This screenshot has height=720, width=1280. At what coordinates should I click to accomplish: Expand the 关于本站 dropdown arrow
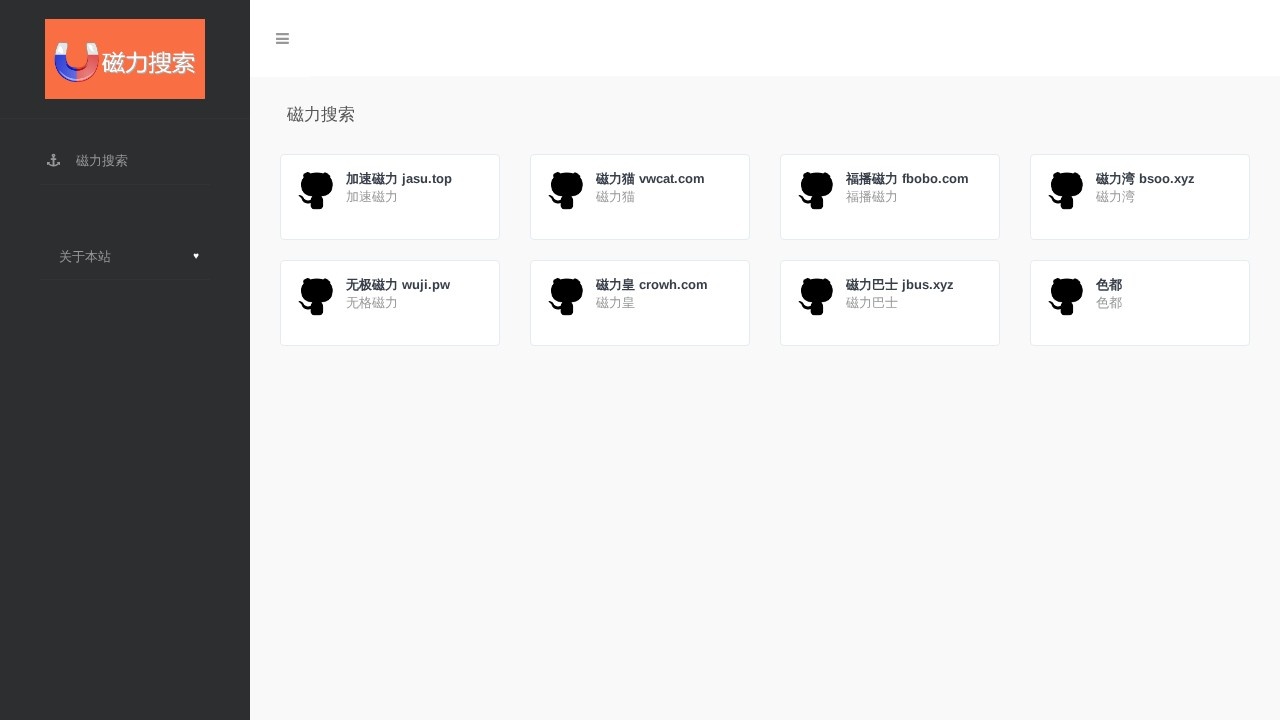[196, 256]
